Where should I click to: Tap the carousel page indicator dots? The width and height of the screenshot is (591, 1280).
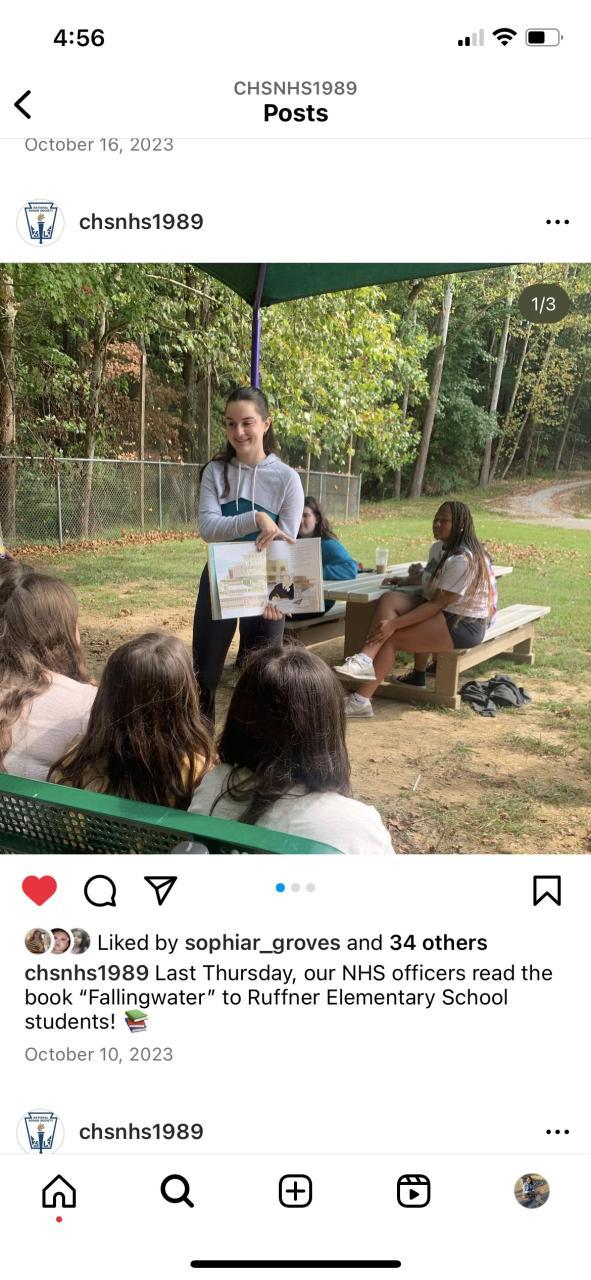click(x=295, y=887)
